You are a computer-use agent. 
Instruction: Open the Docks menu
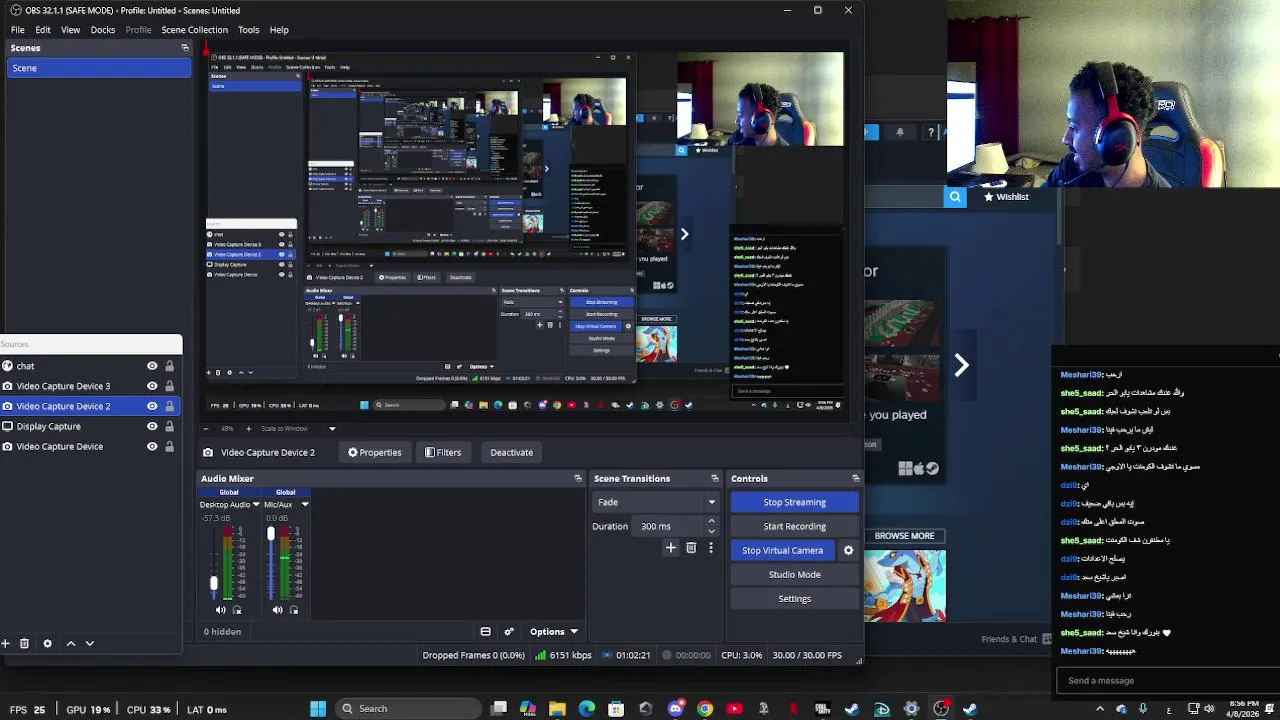103,30
